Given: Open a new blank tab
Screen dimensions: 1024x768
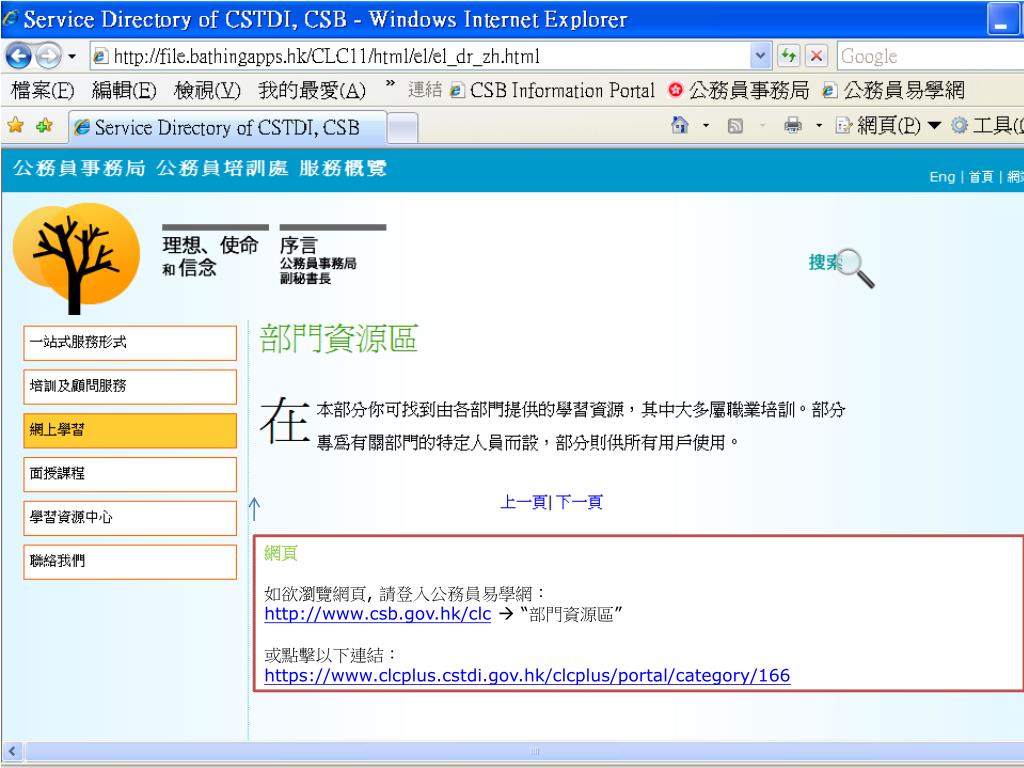Looking at the screenshot, I should click(x=402, y=127).
